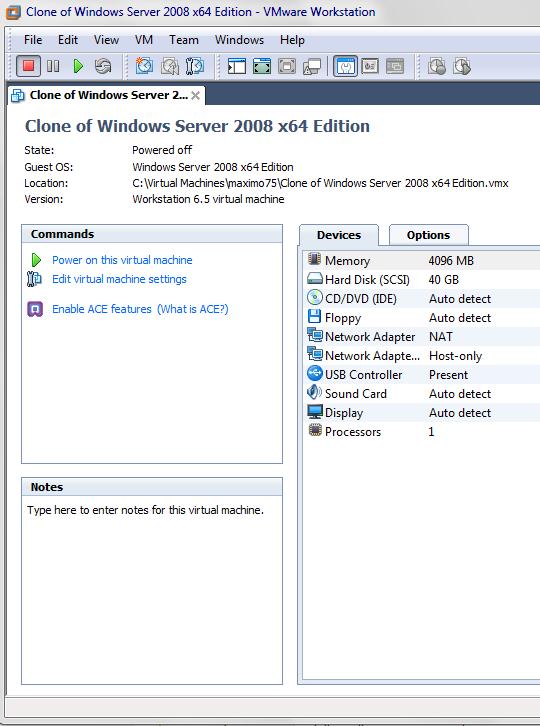Toggle the sidebar view toolbar icon
The height and width of the screenshot is (726, 540).
coord(237,66)
